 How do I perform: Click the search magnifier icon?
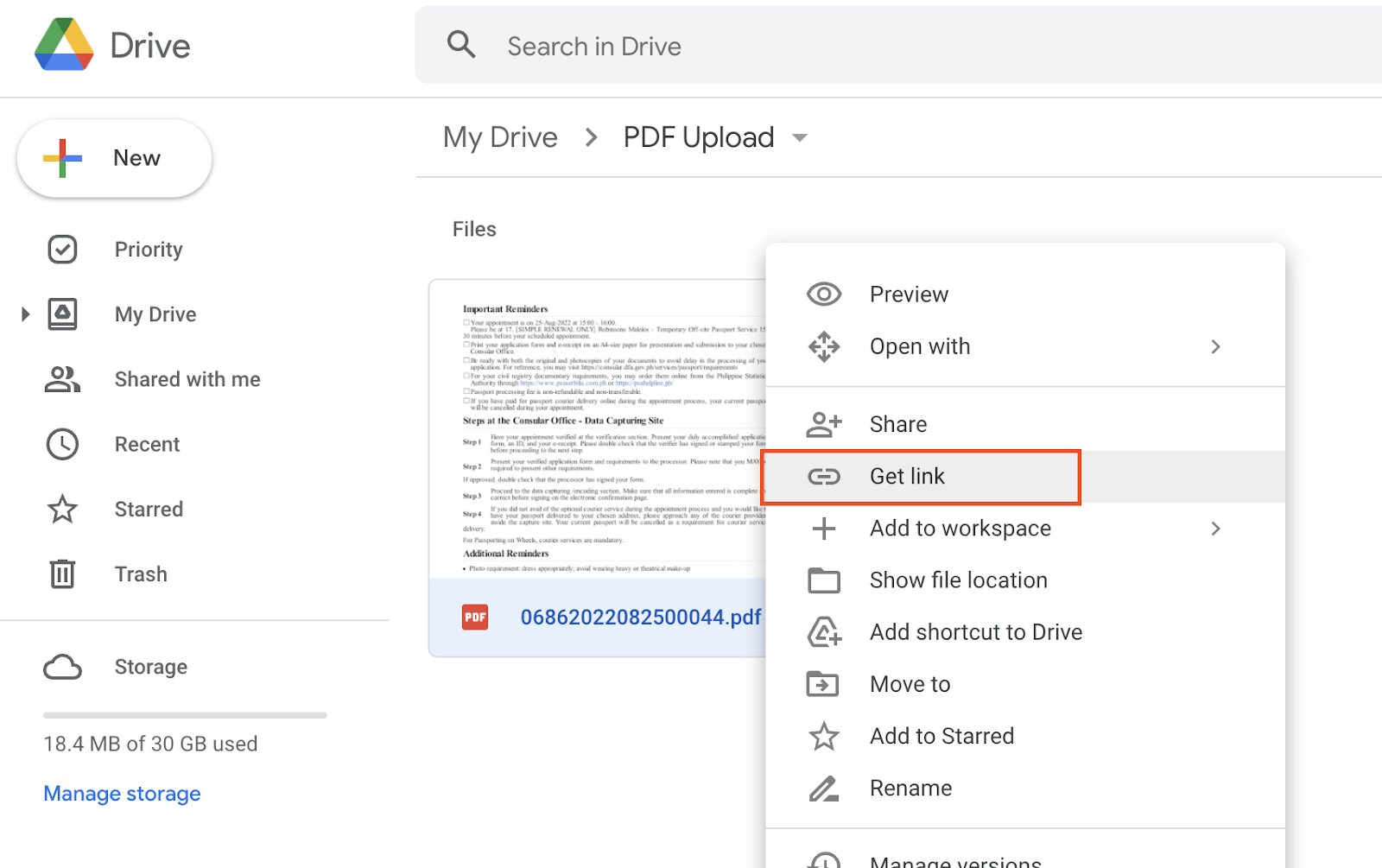[461, 45]
